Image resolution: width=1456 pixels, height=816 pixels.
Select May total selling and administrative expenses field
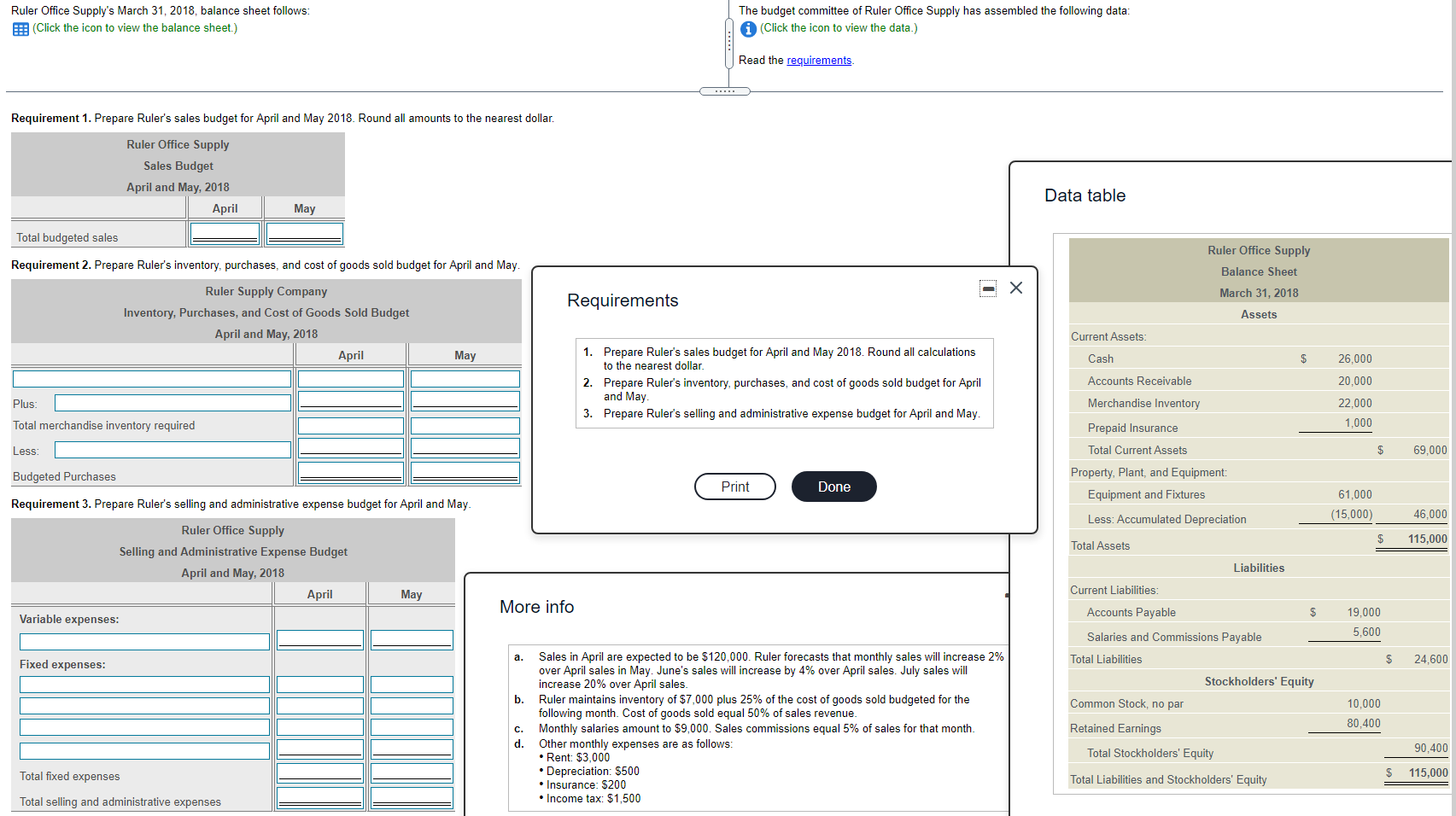click(412, 798)
